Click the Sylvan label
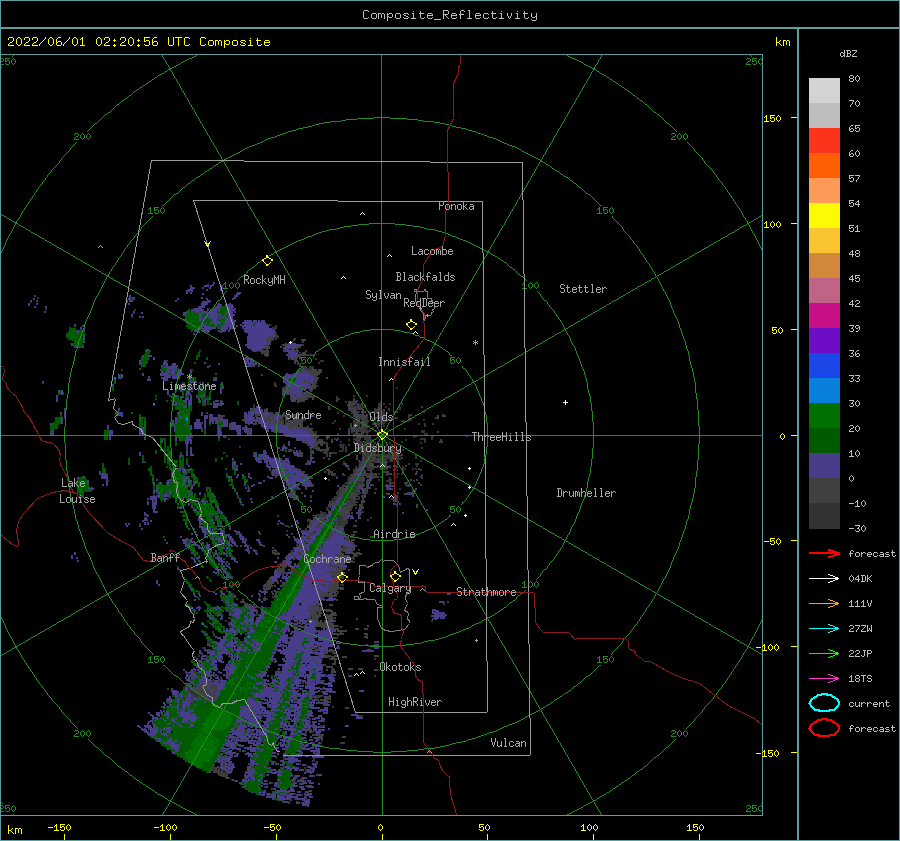 [383, 295]
